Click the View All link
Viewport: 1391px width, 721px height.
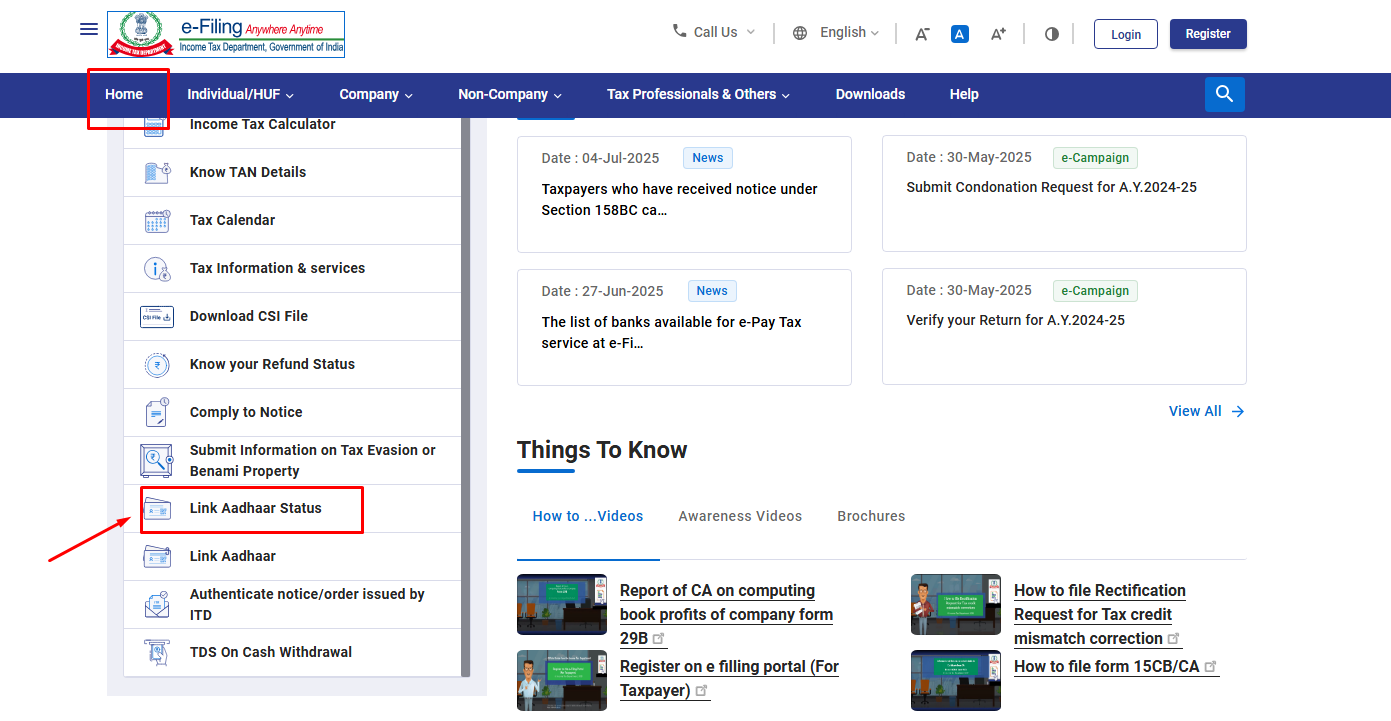1205,411
